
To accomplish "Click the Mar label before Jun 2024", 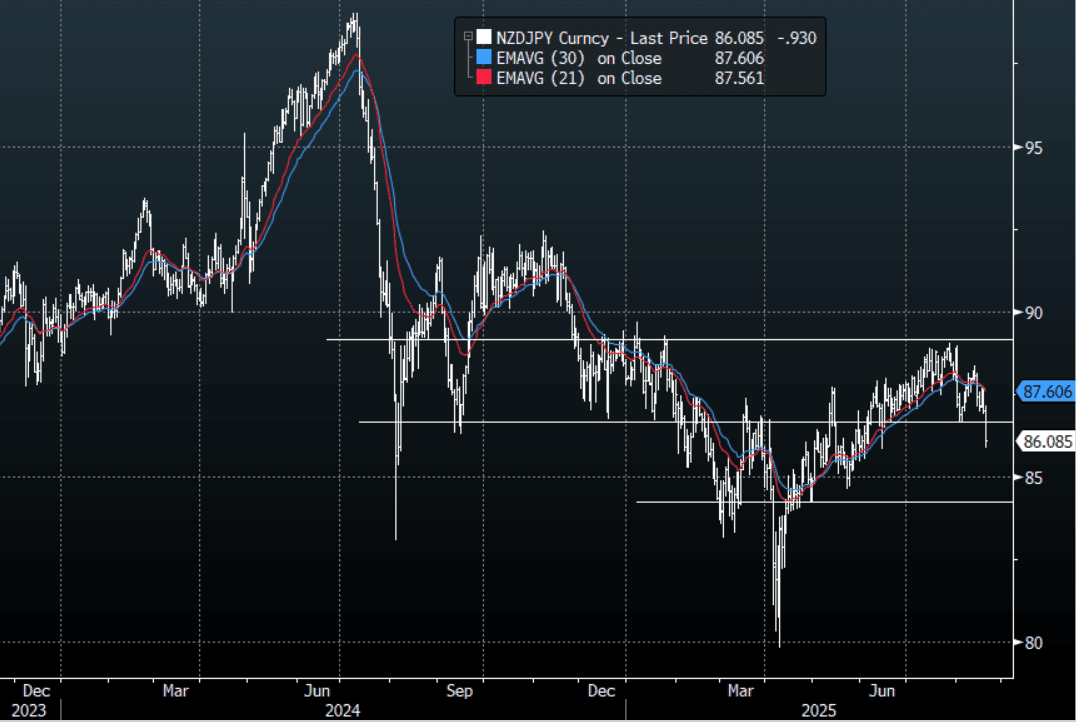I will coord(176,690).
